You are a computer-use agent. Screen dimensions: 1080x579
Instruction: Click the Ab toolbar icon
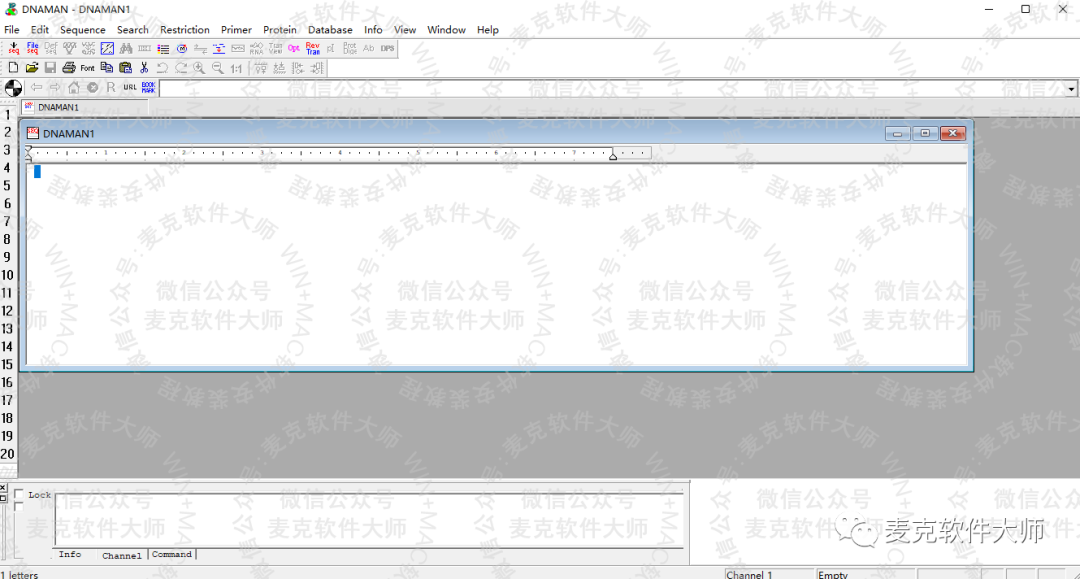click(x=368, y=48)
